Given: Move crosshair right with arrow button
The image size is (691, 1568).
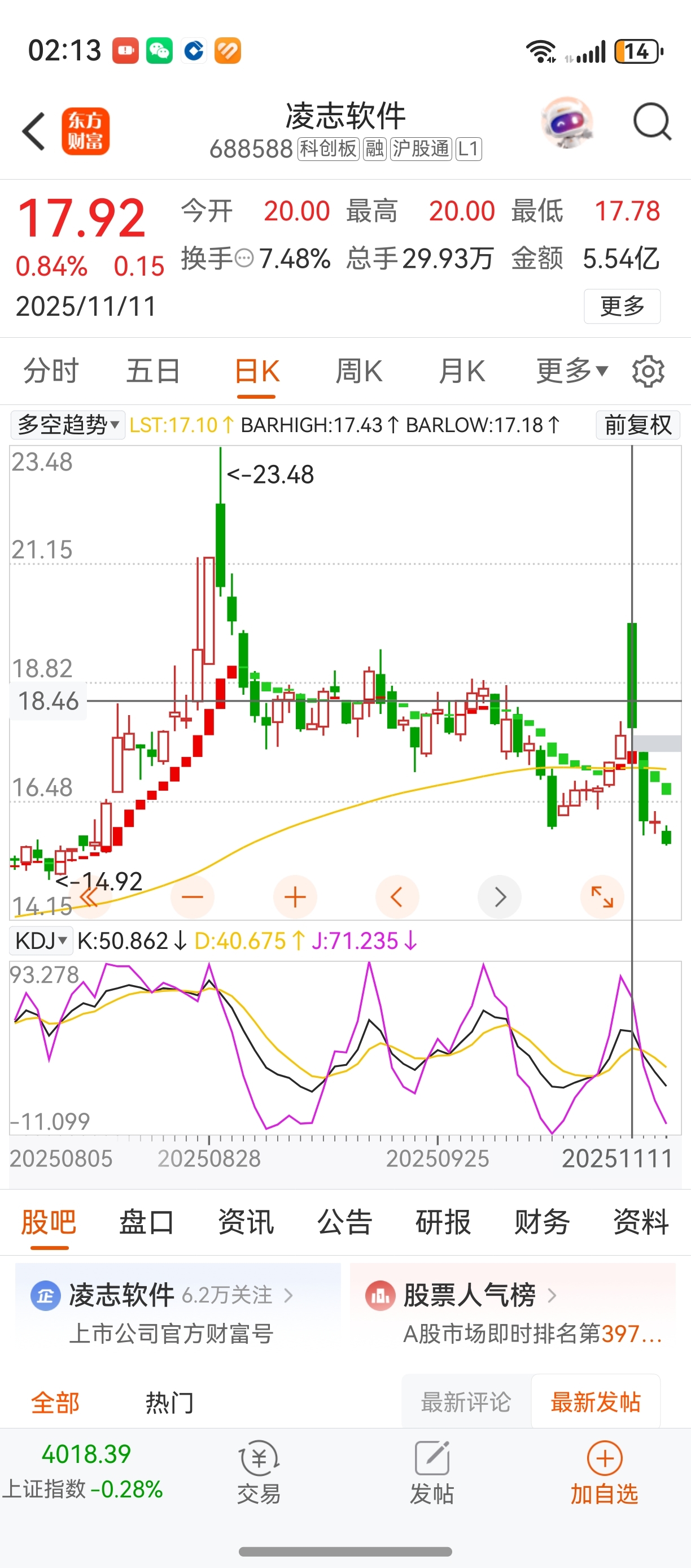Looking at the screenshot, I should click(500, 896).
